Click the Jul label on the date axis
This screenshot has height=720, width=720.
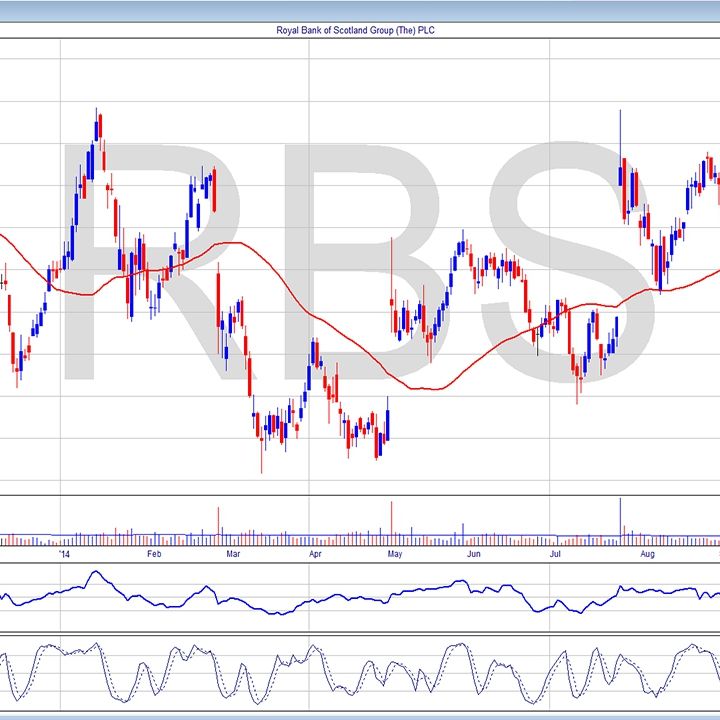pos(554,553)
